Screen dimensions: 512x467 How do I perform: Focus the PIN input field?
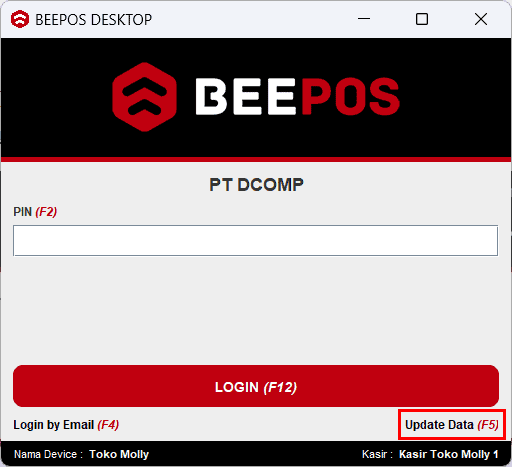coord(256,240)
